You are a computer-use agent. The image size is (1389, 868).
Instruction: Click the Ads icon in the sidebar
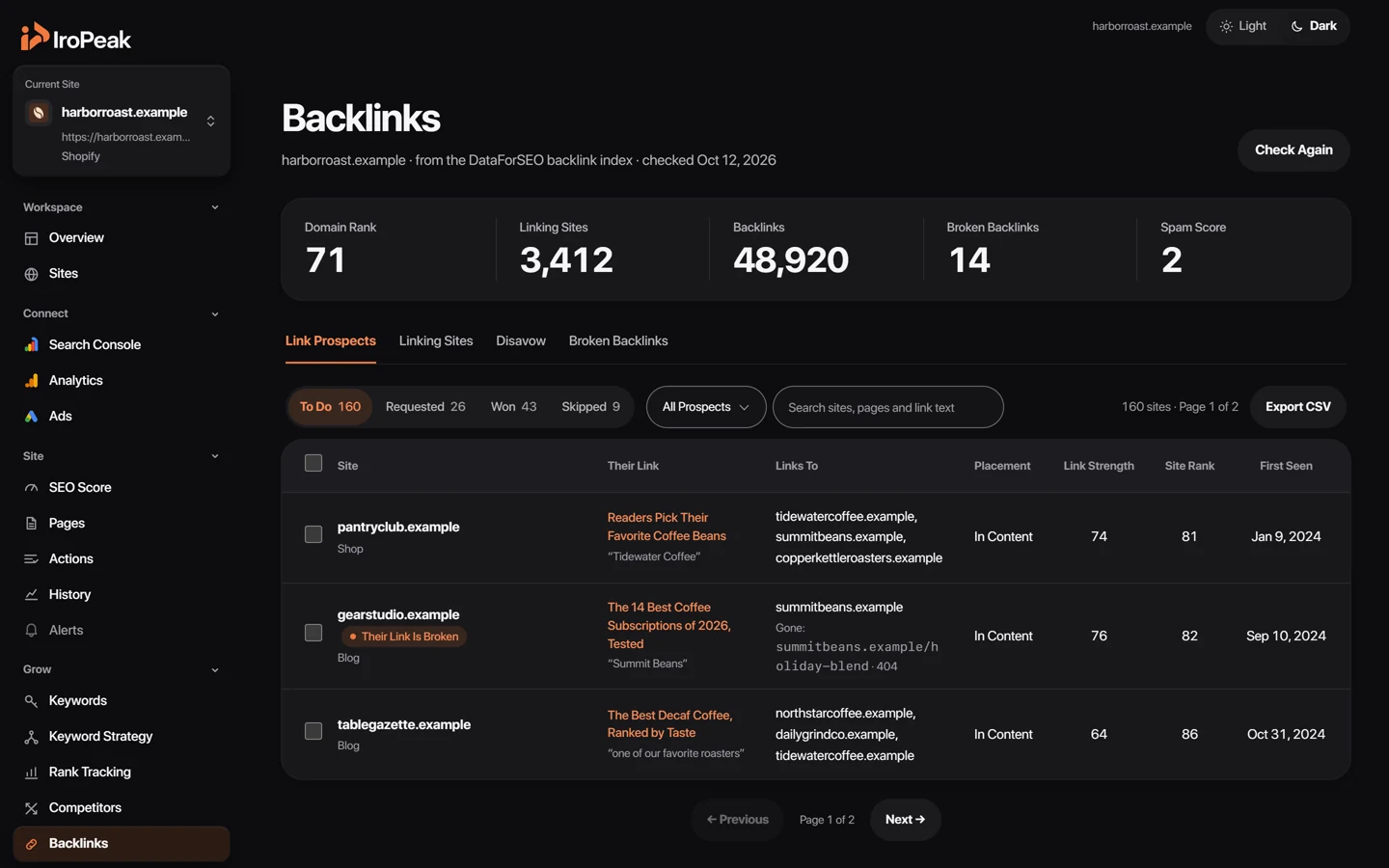coord(31,416)
